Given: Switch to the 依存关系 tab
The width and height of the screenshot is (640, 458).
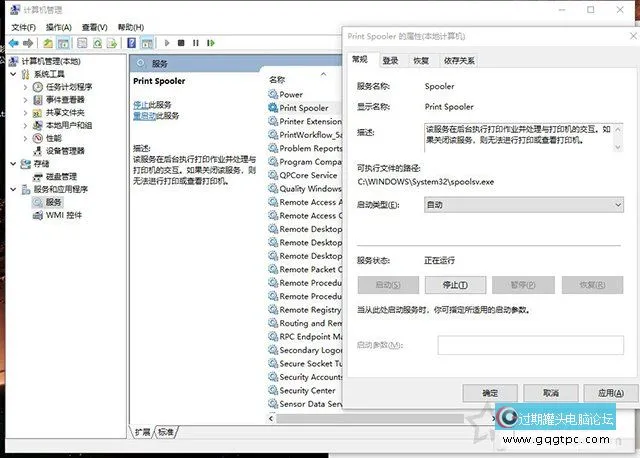Looking at the screenshot, I should pos(459,61).
